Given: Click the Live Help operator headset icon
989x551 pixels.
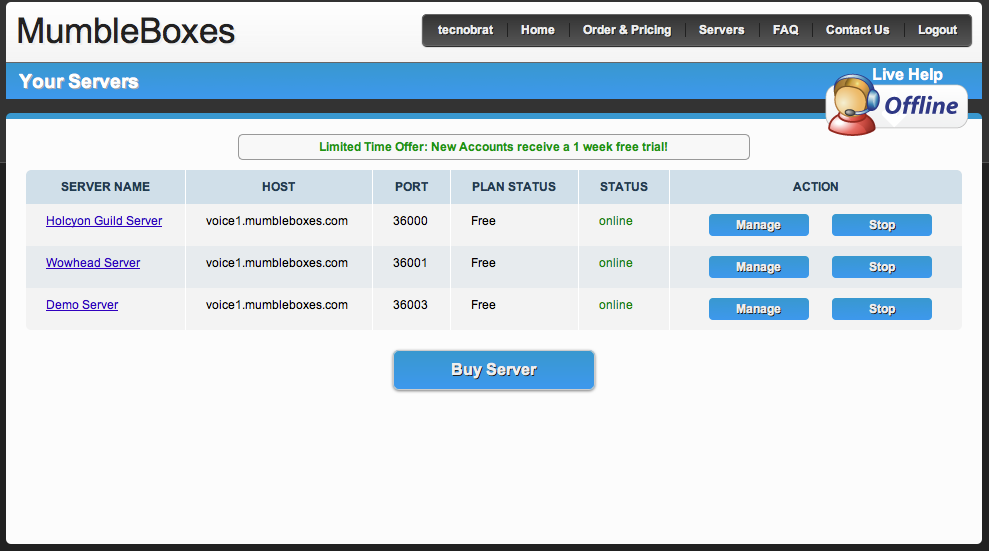Looking at the screenshot, I should pos(853,105).
